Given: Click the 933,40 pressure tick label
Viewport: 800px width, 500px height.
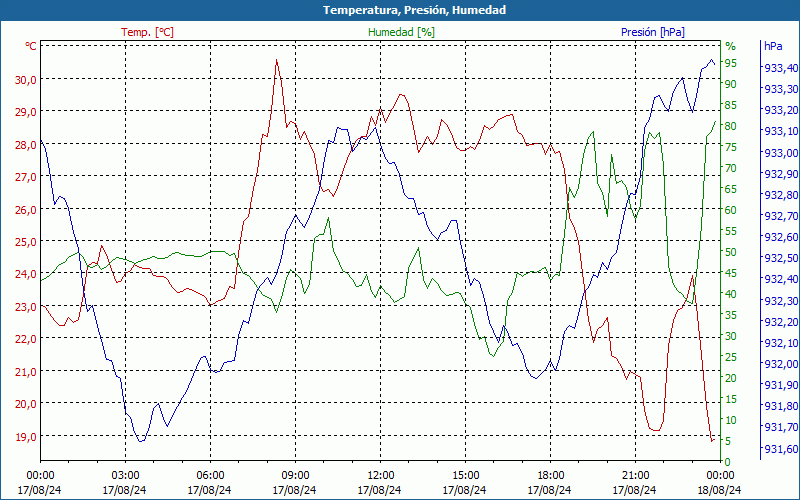Looking at the screenshot, I should [781, 68].
